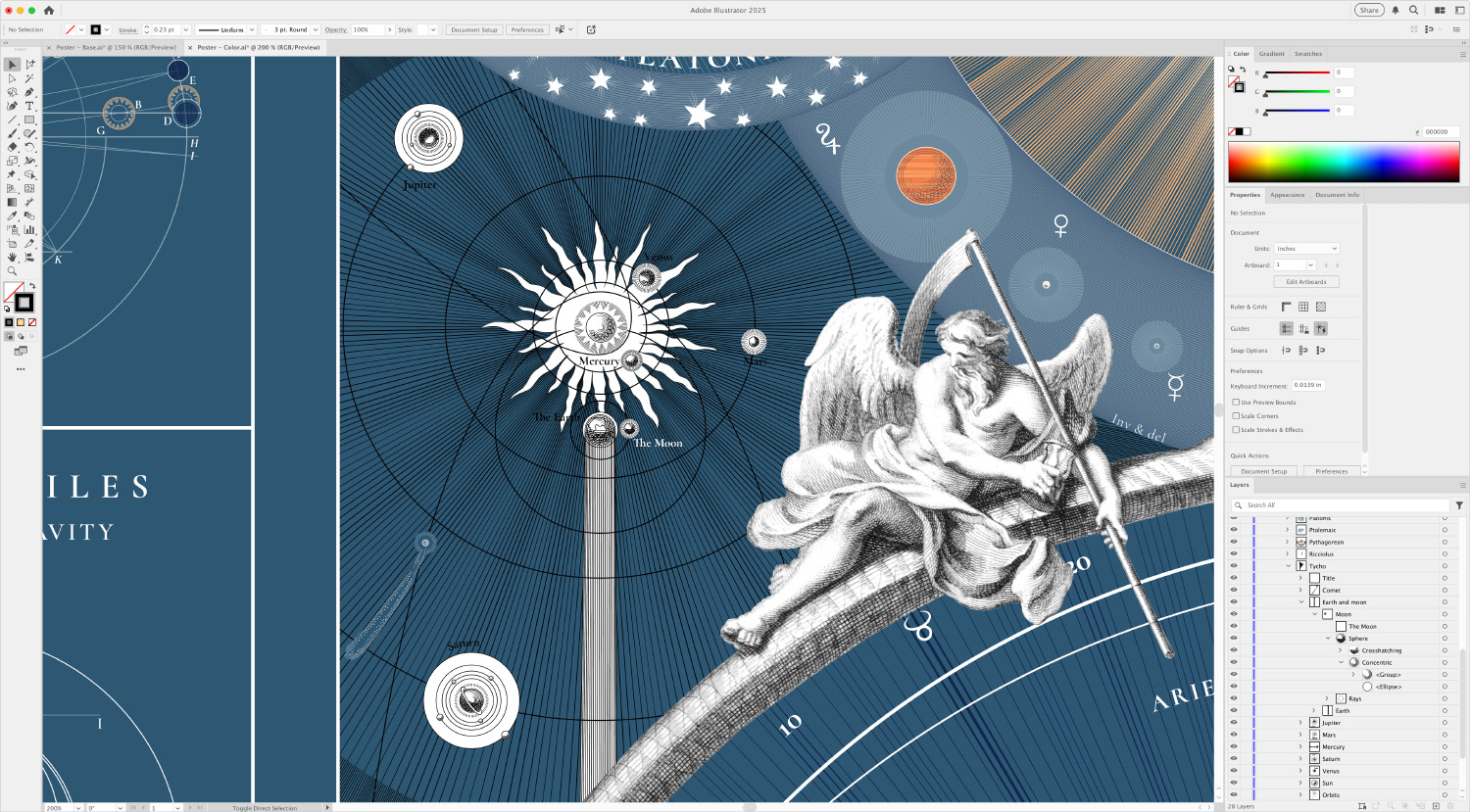Select the Gradient tool

point(12,202)
